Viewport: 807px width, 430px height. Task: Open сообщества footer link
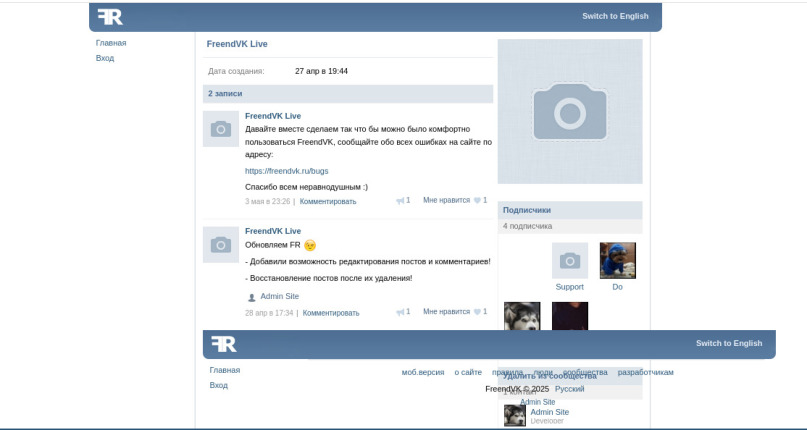(585, 372)
